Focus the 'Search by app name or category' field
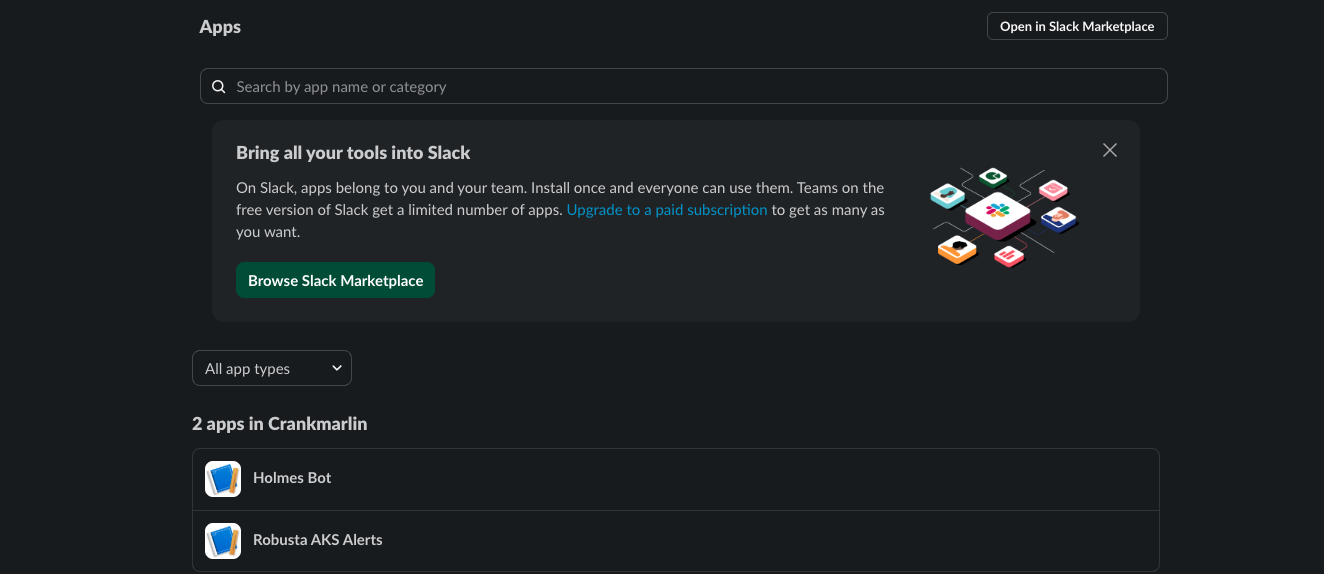Image resolution: width=1324 pixels, height=574 pixels. [x=690, y=87]
